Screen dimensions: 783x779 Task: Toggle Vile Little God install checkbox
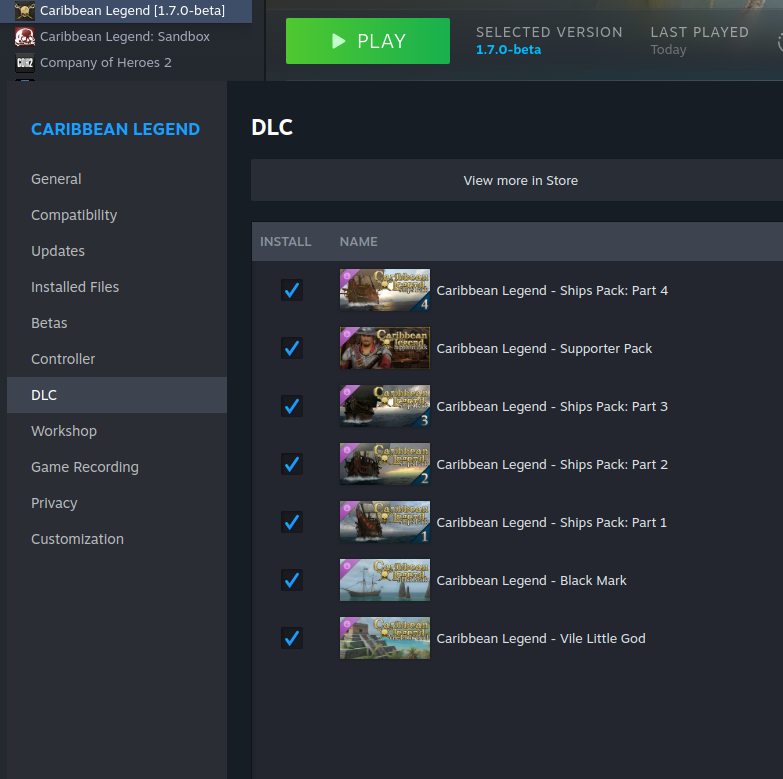(x=292, y=638)
